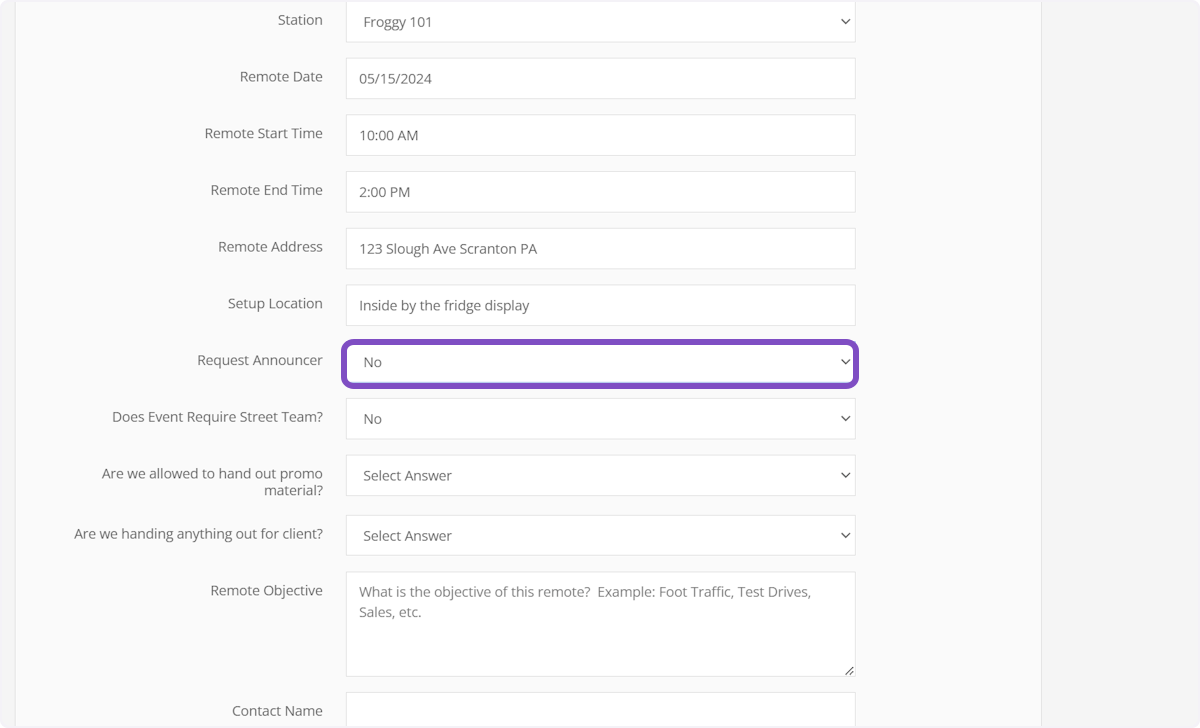Focus the Remote End Time input field
The width and height of the screenshot is (1200, 728).
(600, 192)
